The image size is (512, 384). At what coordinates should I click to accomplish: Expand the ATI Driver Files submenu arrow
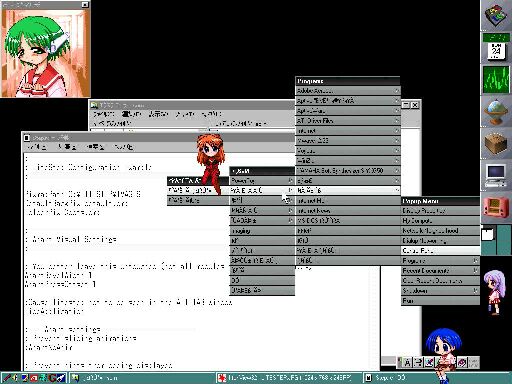(x=397, y=120)
